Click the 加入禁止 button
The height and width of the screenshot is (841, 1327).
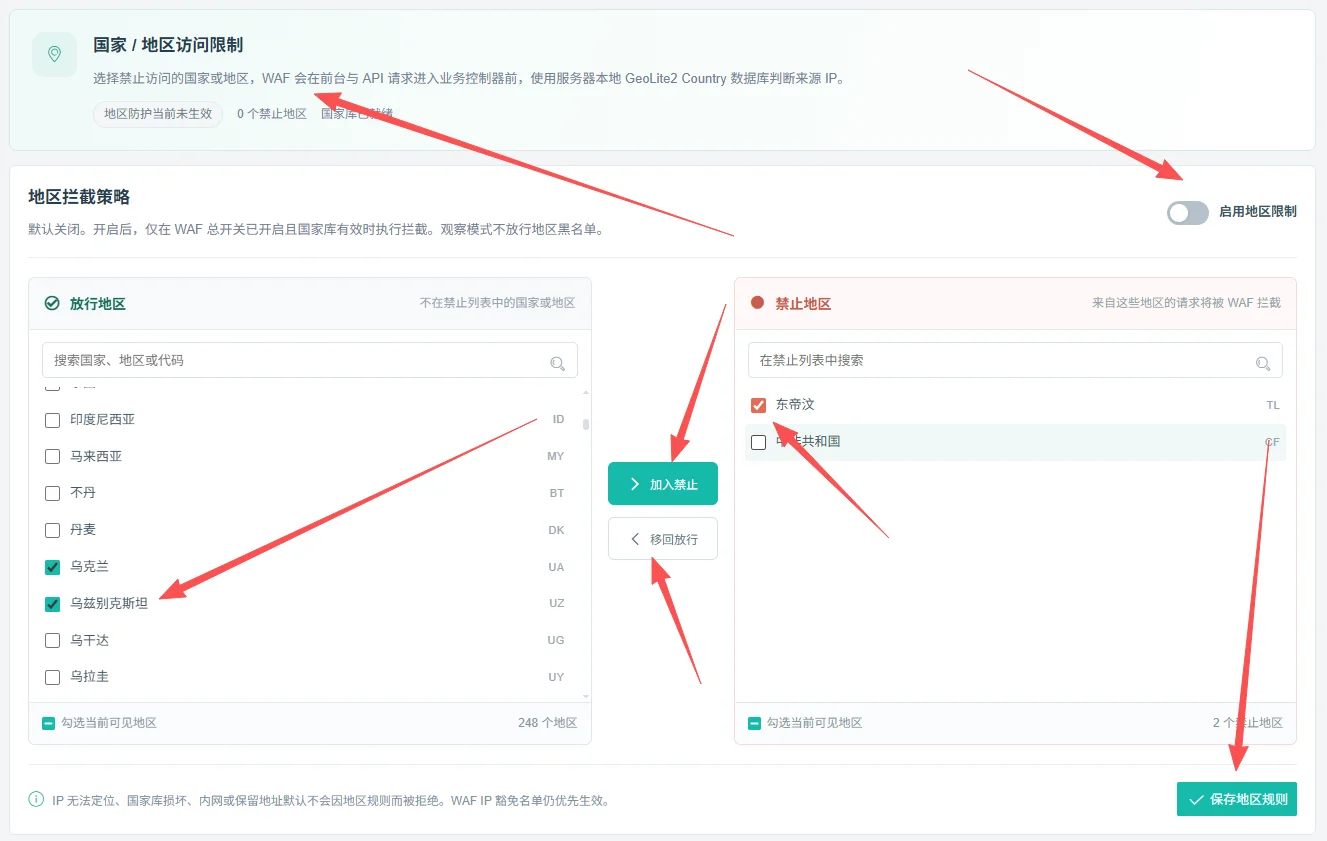[x=663, y=484]
